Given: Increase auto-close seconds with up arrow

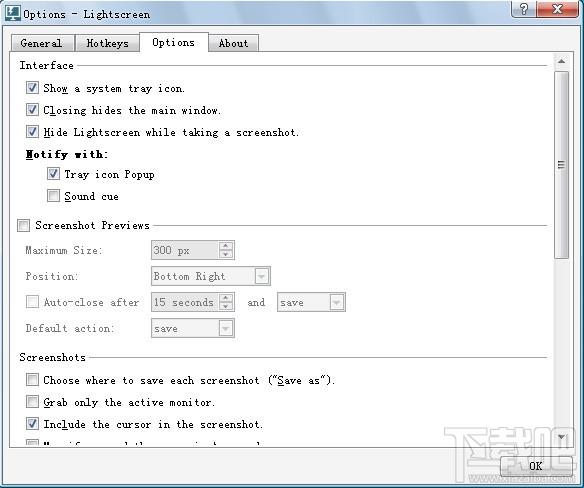Looking at the screenshot, I should 226,298.
